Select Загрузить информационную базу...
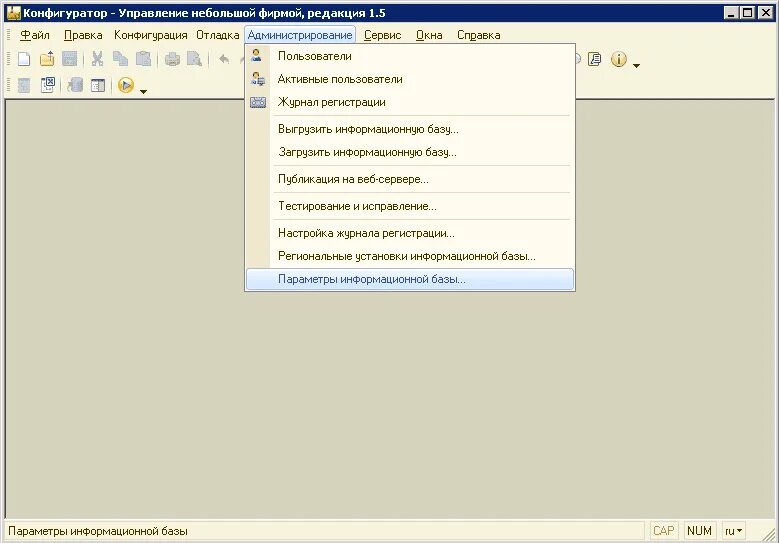The height and width of the screenshot is (543, 779). (x=410, y=152)
